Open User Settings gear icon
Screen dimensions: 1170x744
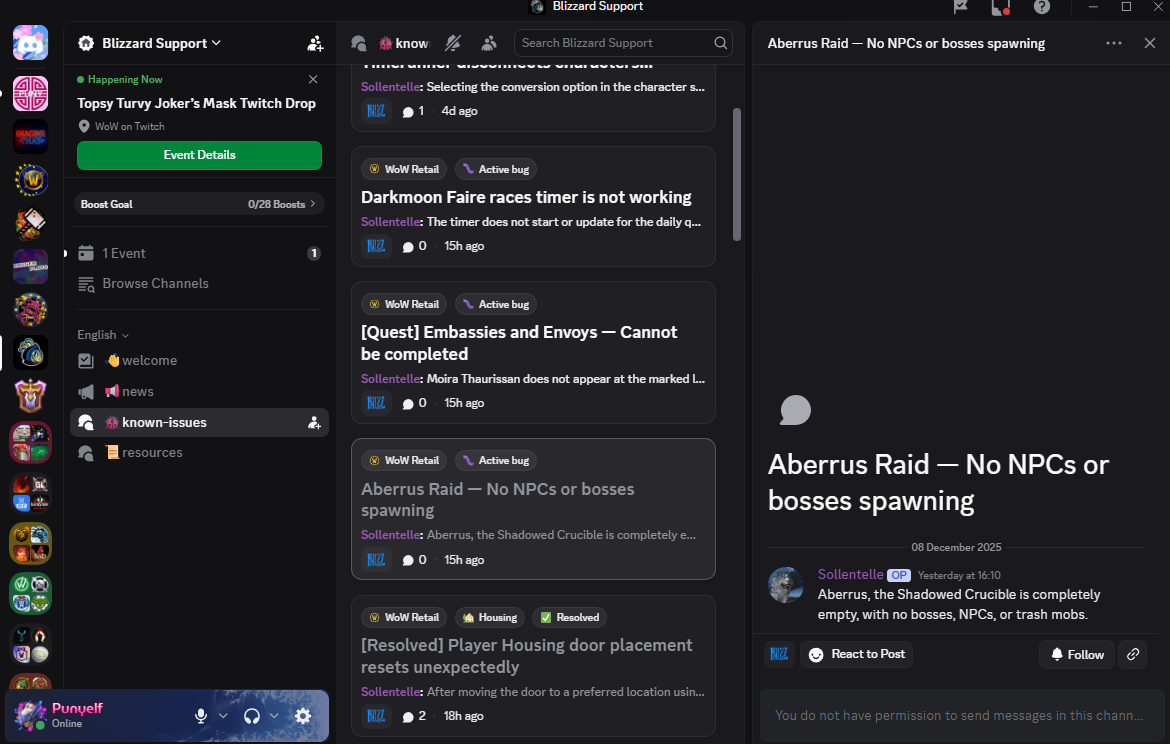pyautogui.click(x=303, y=716)
